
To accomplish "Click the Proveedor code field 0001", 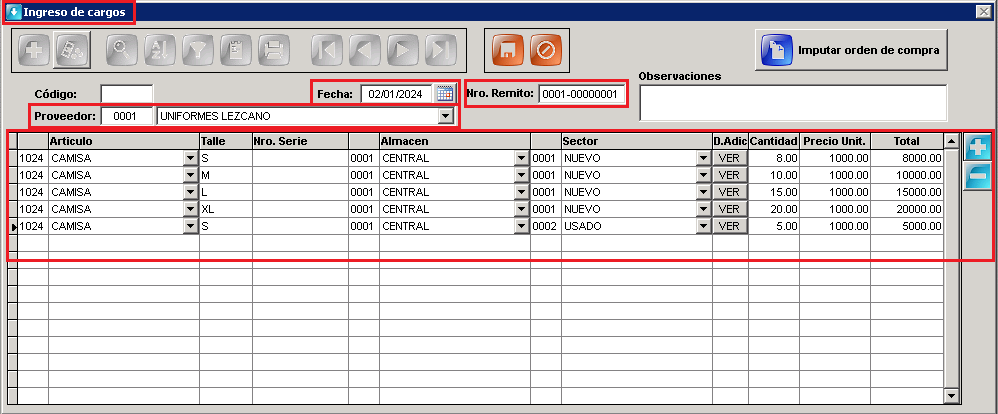I will [x=127, y=116].
